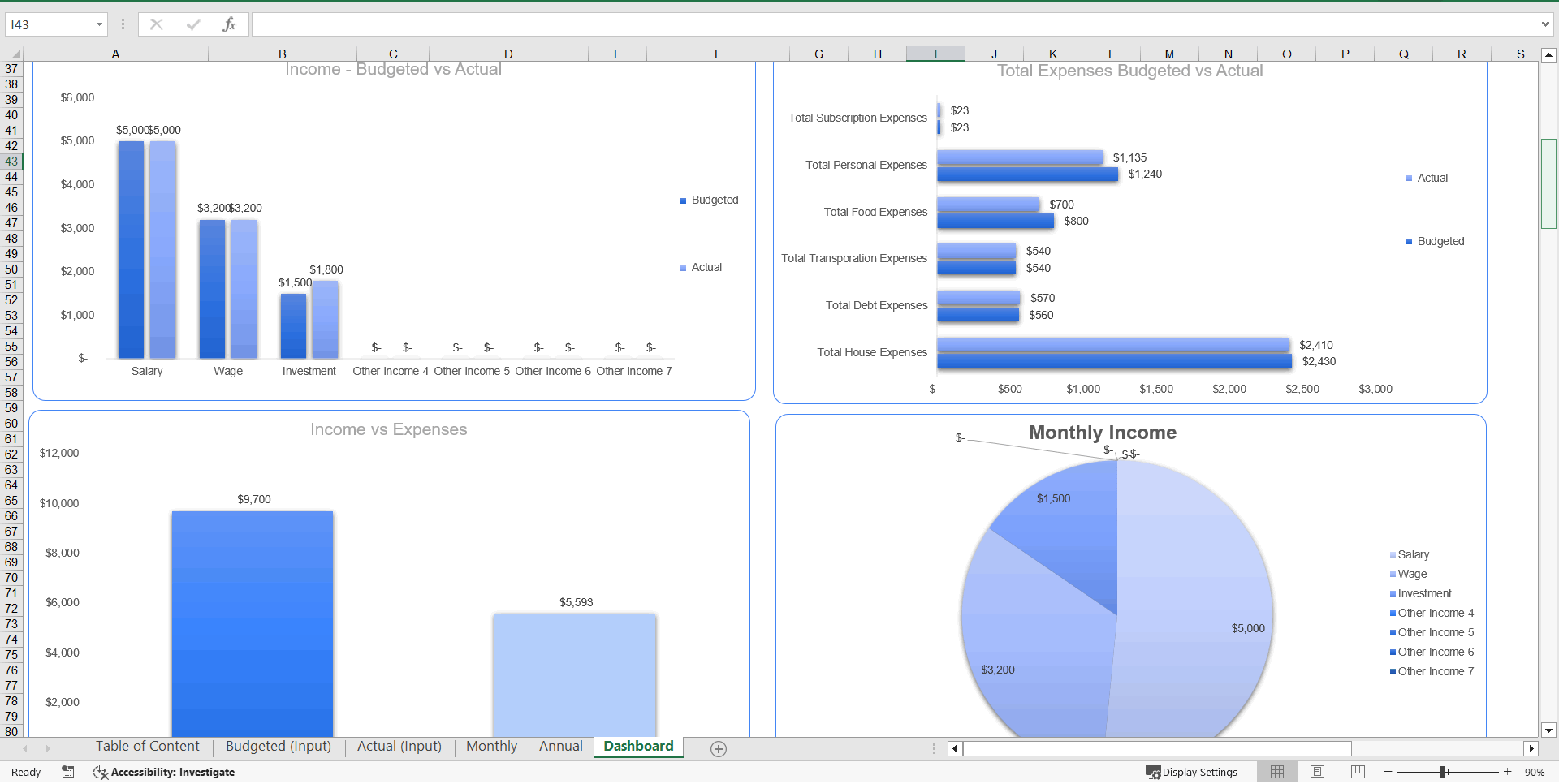1559x784 pixels.
Task: Switch to Actual (Input) sheet
Action: (x=399, y=746)
